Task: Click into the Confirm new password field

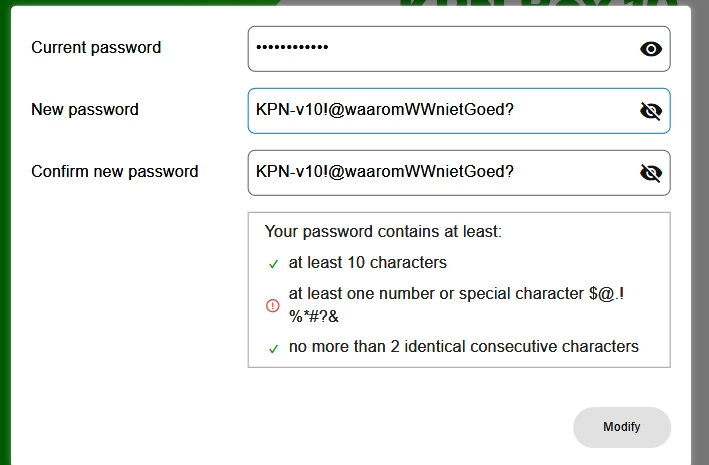Action: click(x=440, y=173)
